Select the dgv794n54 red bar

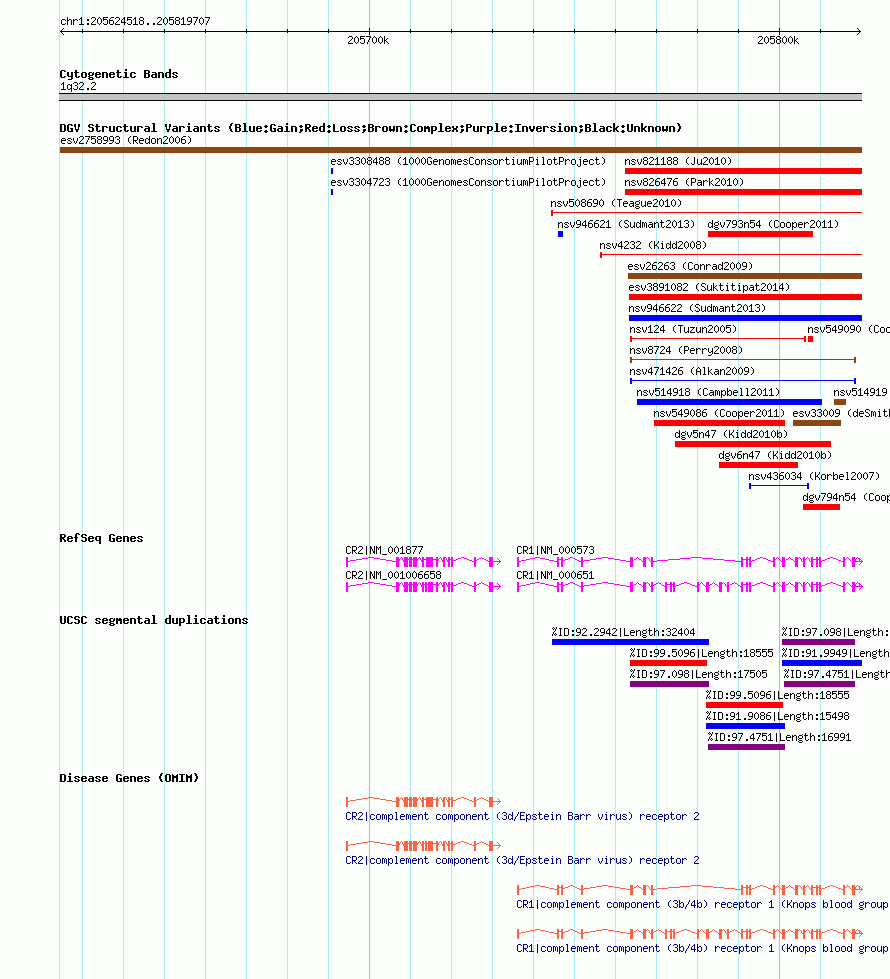click(x=821, y=507)
